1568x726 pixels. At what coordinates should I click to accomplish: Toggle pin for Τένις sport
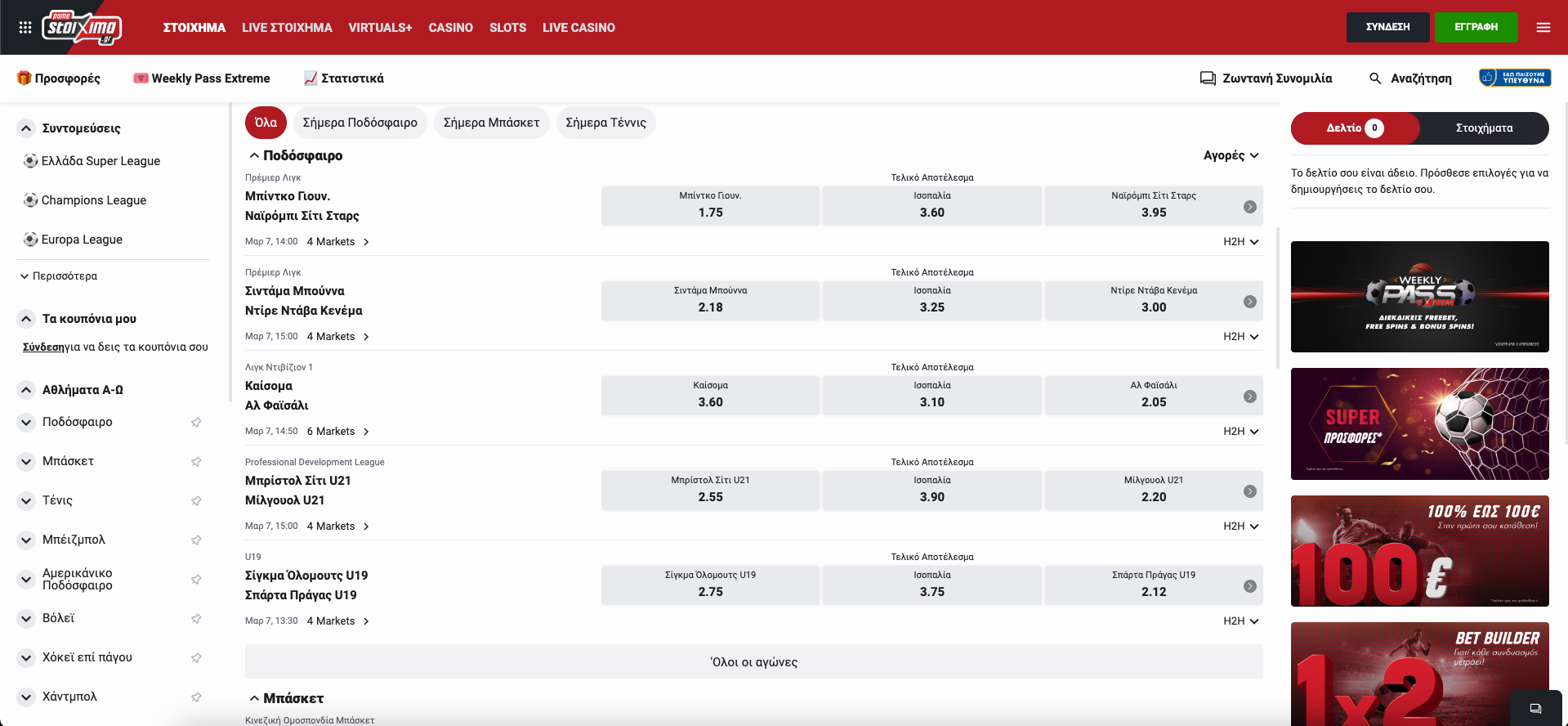coord(196,501)
